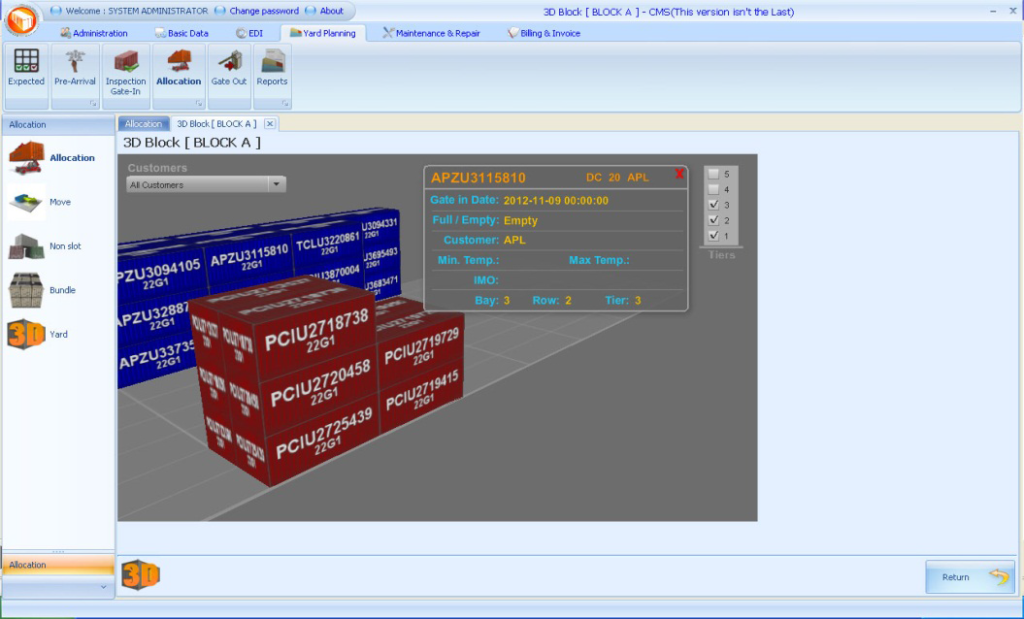Image resolution: width=1024 pixels, height=619 pixels.
Task: Uncheck the Tier 1 checkbox
Action: (713, 236)
